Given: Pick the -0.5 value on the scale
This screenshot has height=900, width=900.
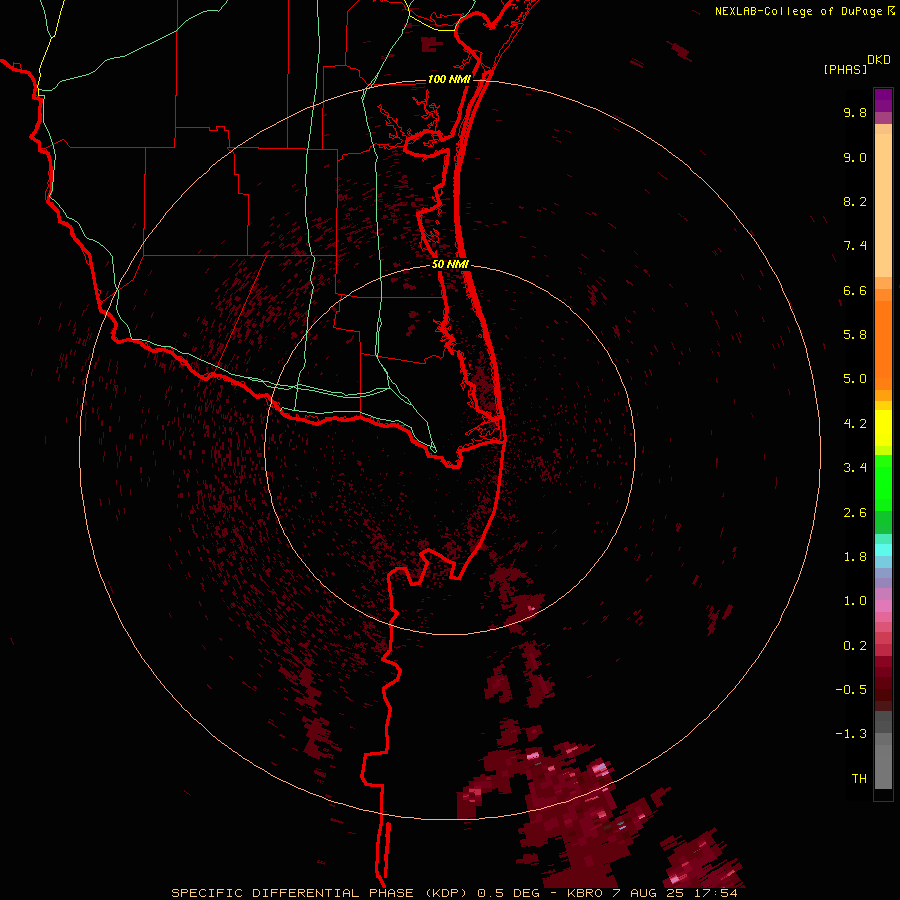Looking at the screenshot, I should [x=851, y=690].
